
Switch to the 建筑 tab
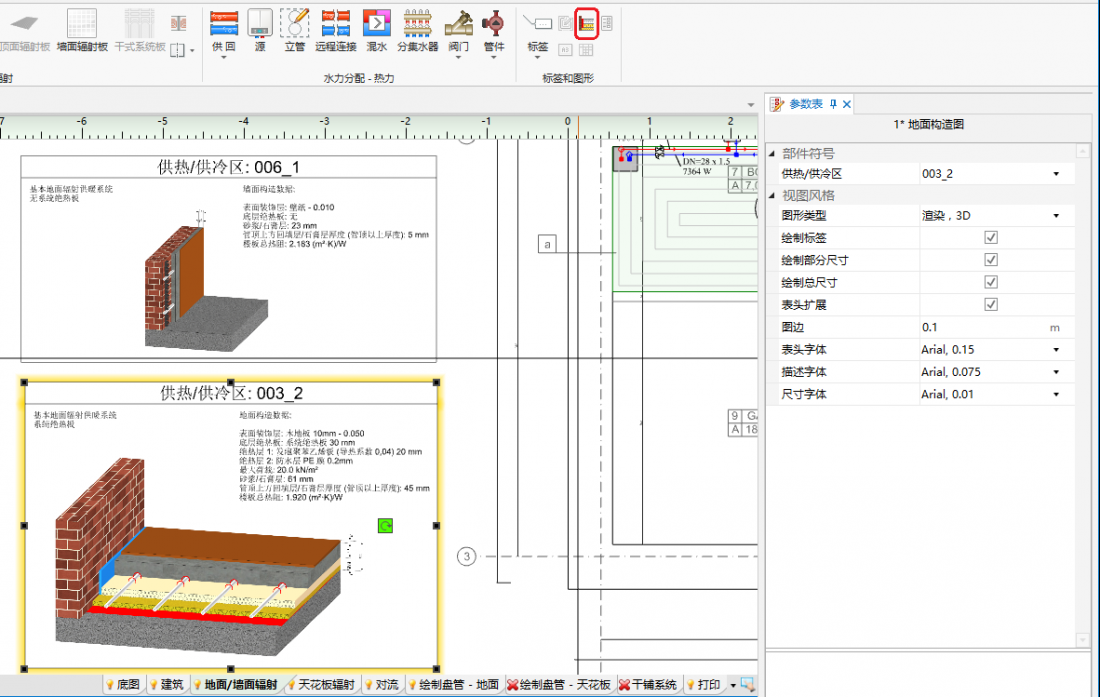[x=171, y=685]
